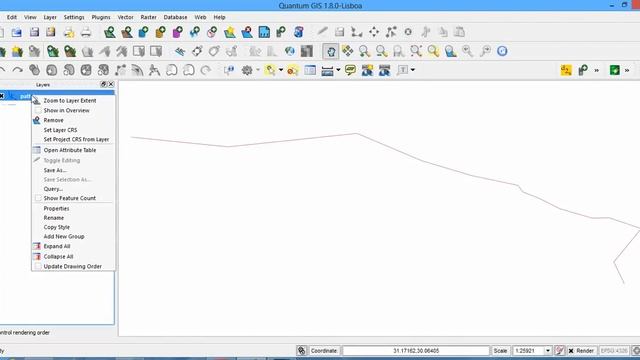Viewport: 640px width, 360px height.
Task: Open the Vector menu
Action: (125, 17)
